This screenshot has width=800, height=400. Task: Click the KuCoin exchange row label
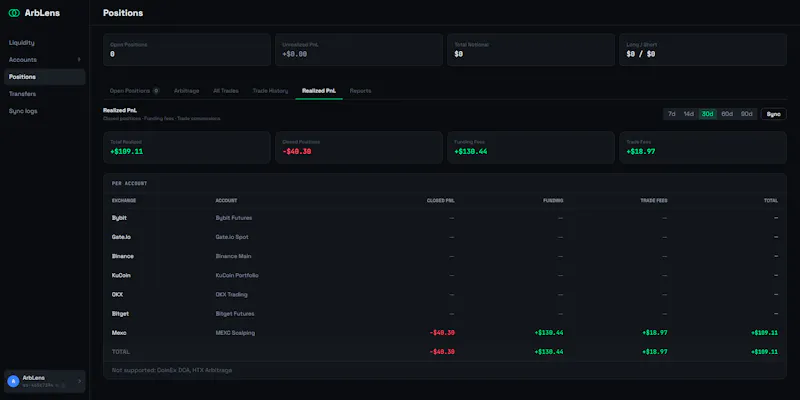tap(121, 276)
